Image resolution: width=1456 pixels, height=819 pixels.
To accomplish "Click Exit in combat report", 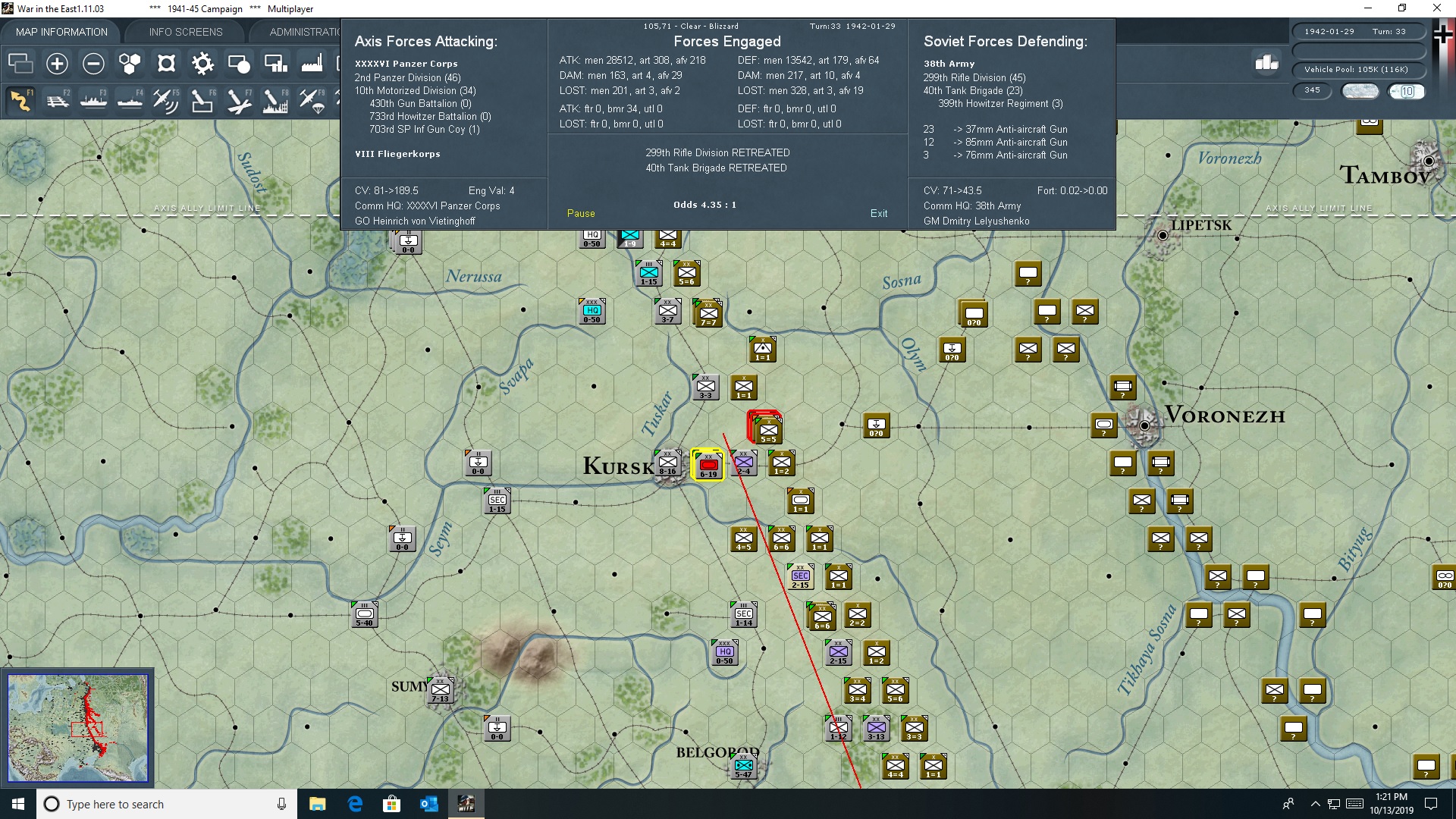I will pos(879,214).
